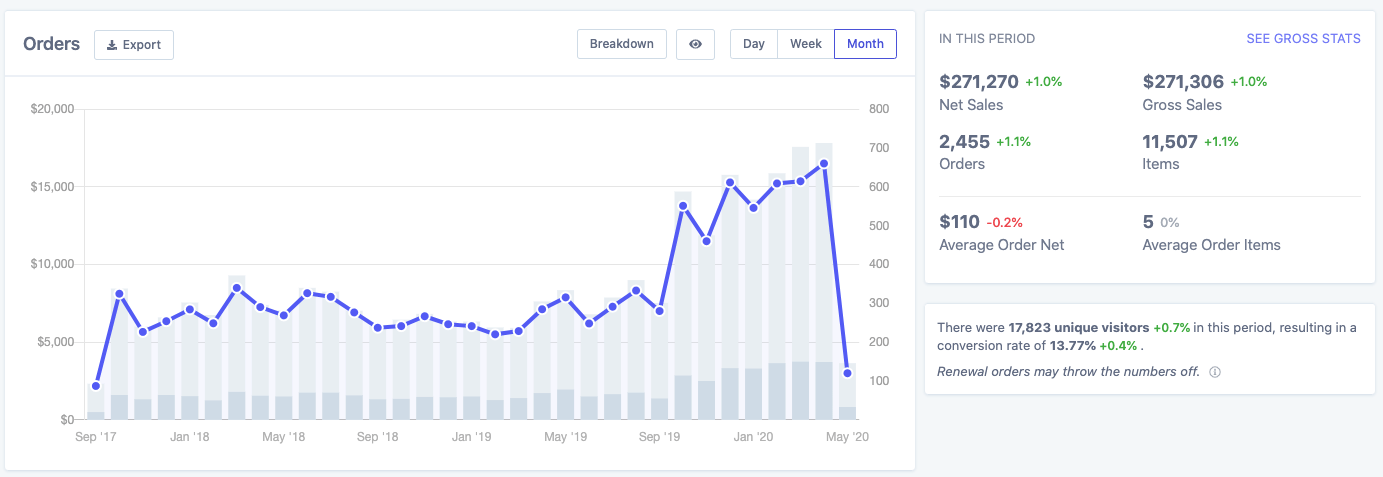1383x477 pixels.
Task: Select the final May '20 data point
Action: [847, 373]
